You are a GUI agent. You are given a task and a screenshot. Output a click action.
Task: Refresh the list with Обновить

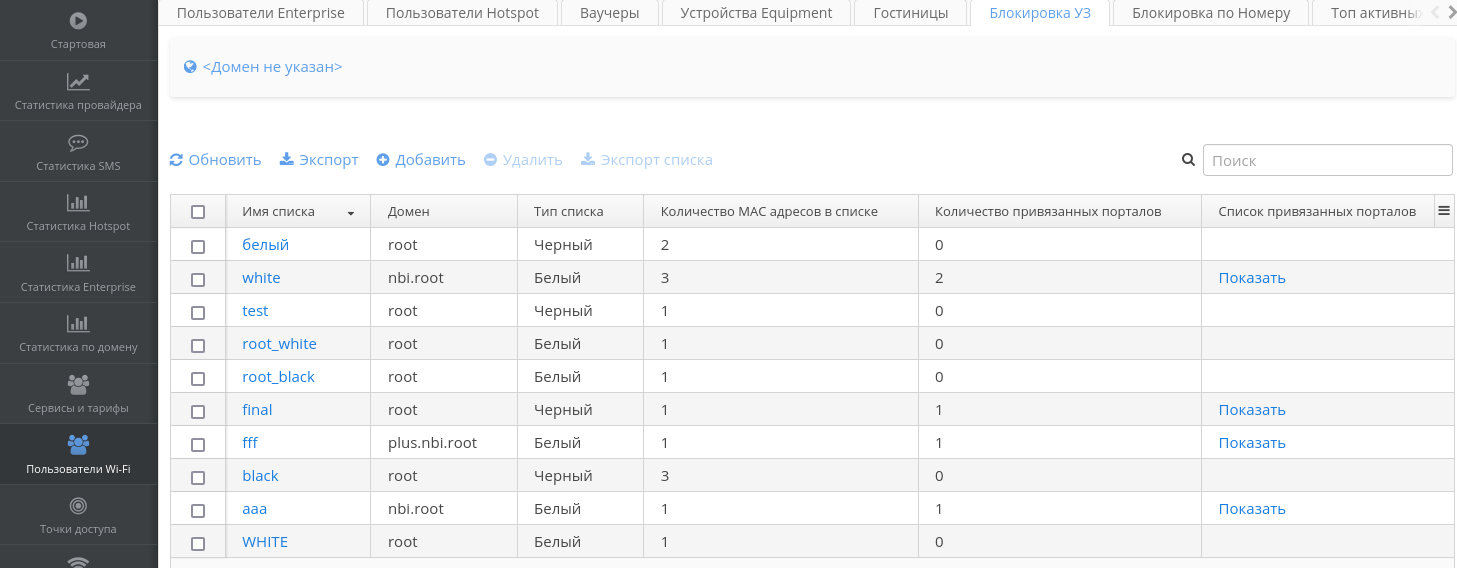[215, 160]
